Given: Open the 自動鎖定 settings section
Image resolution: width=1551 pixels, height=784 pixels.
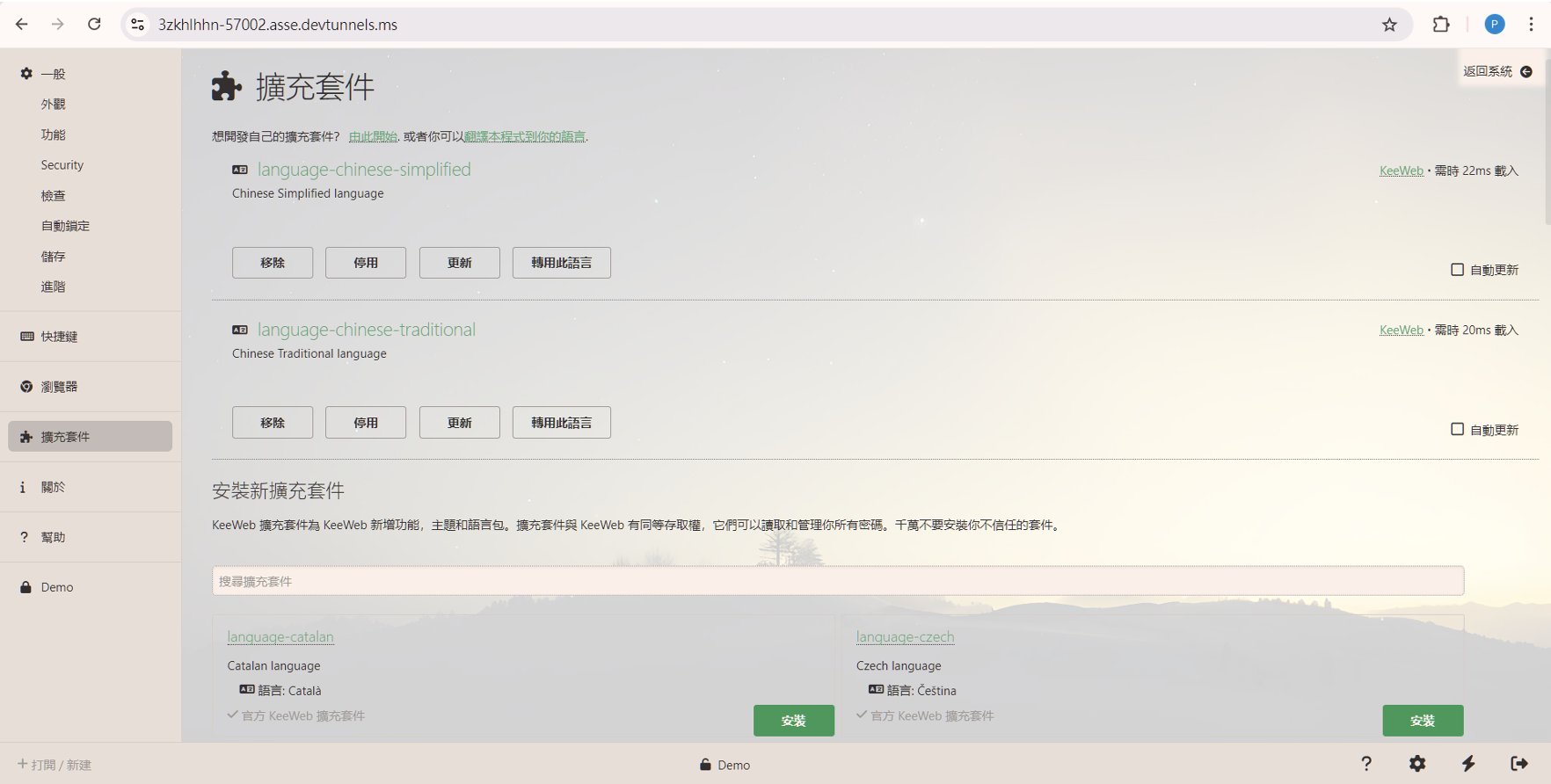Looking at the screenshot, I should pos(65,226).
